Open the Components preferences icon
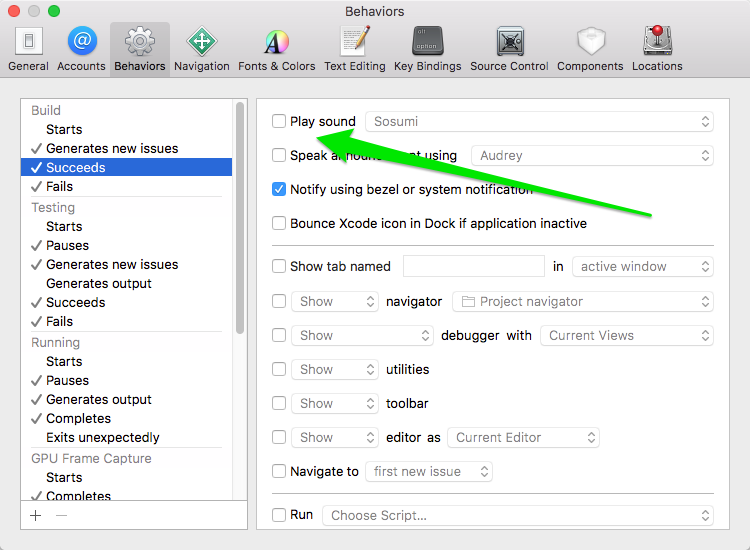This screenshot has height=550, width=750. pyautogui.click(x=591, y=41)
